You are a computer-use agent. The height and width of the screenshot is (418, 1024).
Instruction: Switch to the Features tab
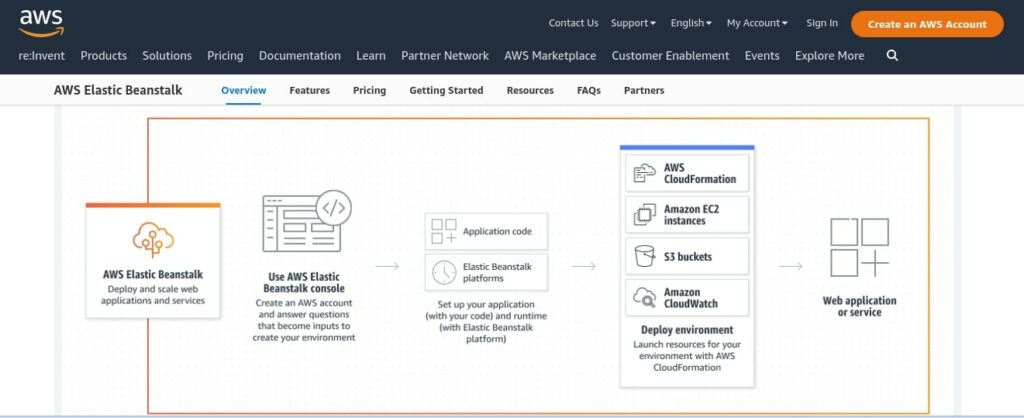tap(310, 90)
